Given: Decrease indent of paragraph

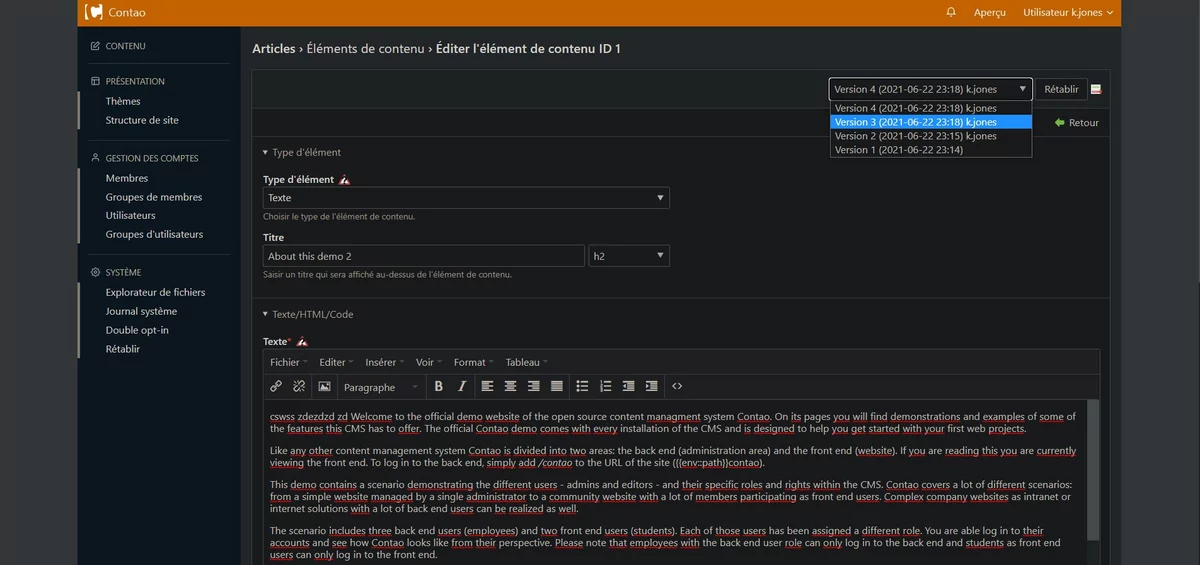Looking at the screenshot, I should click(629, 386).
